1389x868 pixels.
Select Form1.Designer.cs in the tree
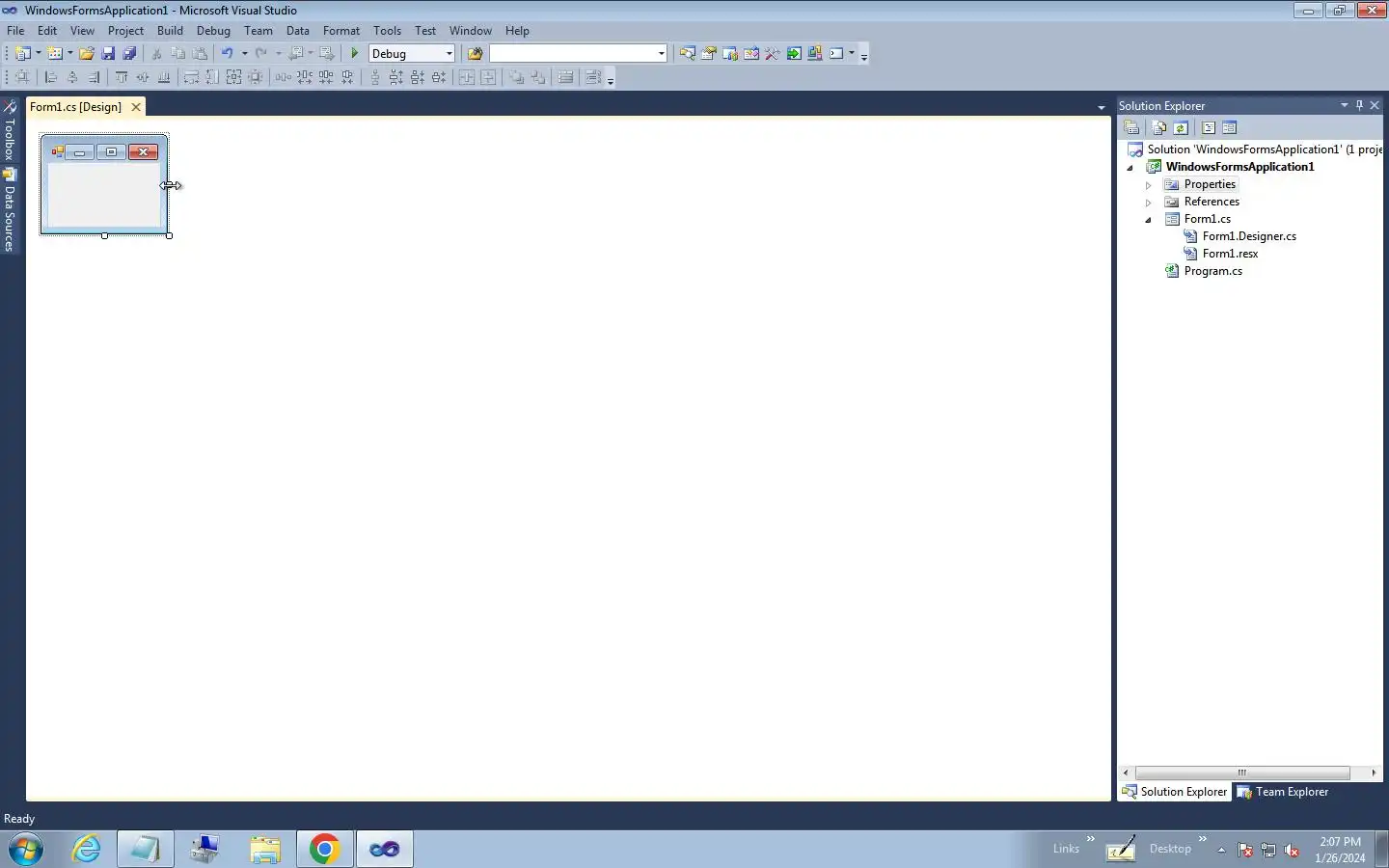pos(1249,236)
